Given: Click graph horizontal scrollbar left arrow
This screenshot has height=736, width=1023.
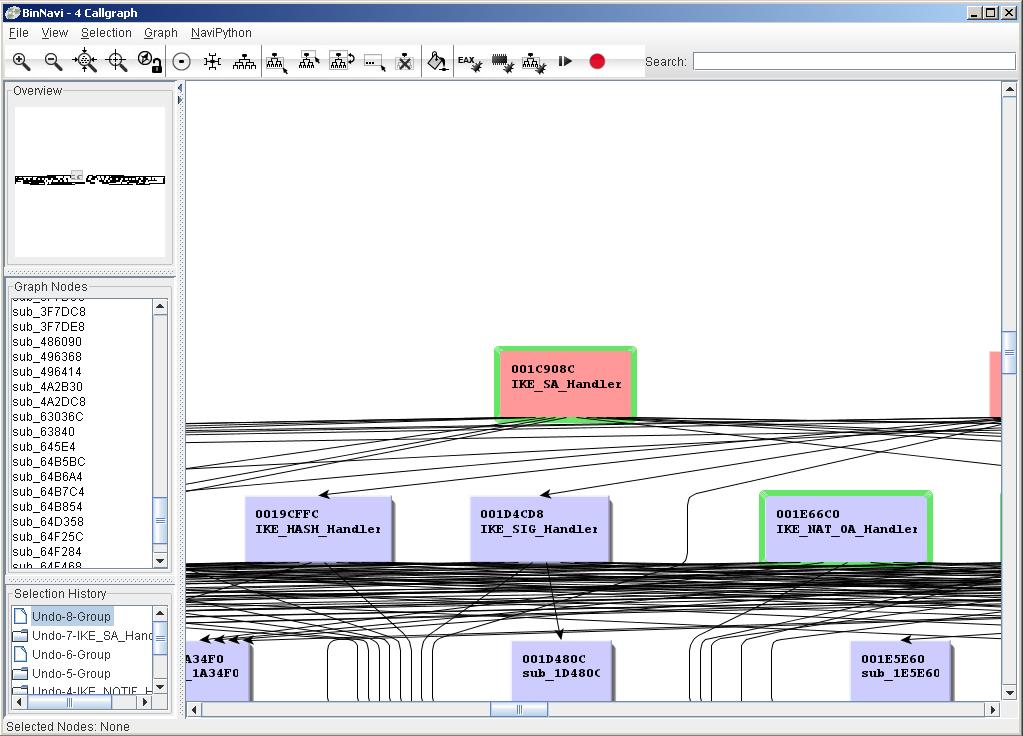Looking at the screenshot, I should (194, 709).
